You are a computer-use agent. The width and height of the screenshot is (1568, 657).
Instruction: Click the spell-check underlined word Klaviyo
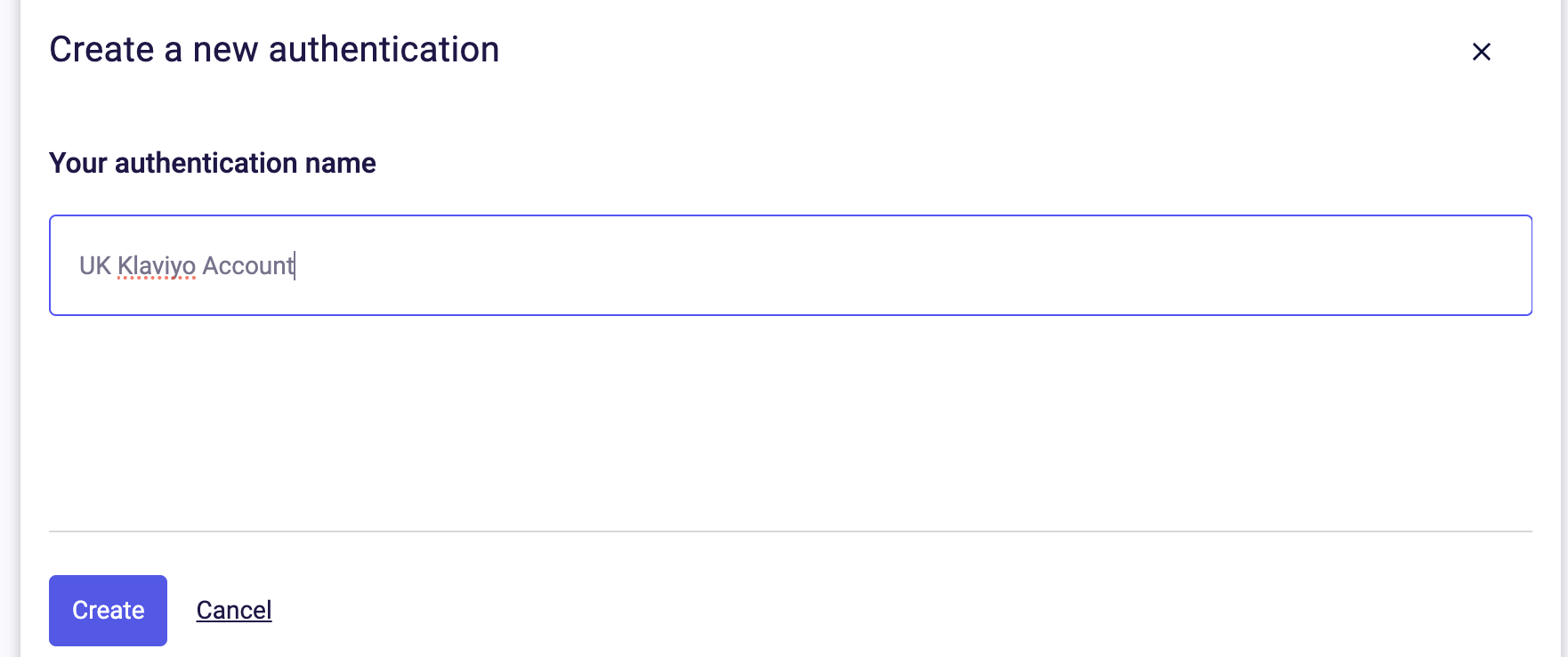tap(157, 265)
